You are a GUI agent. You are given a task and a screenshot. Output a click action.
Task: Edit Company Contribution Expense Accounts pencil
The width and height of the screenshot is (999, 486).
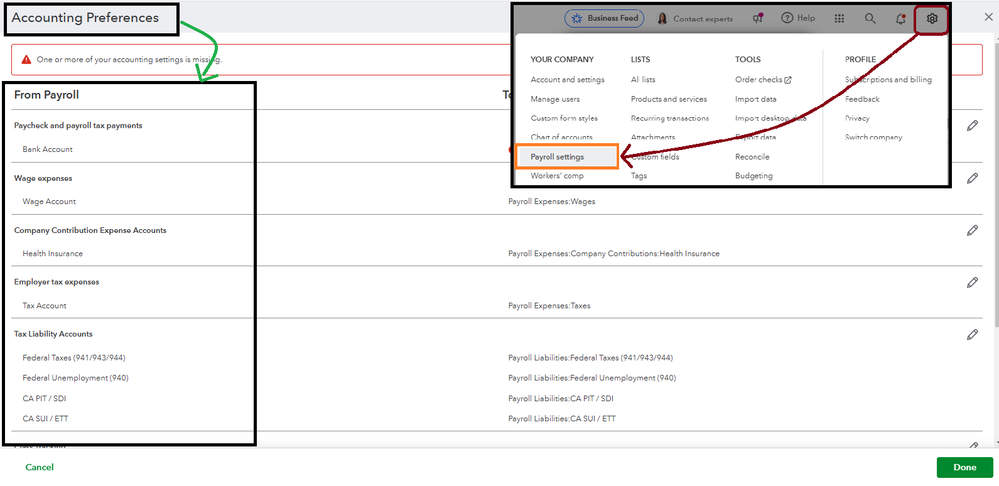(972, 231)
